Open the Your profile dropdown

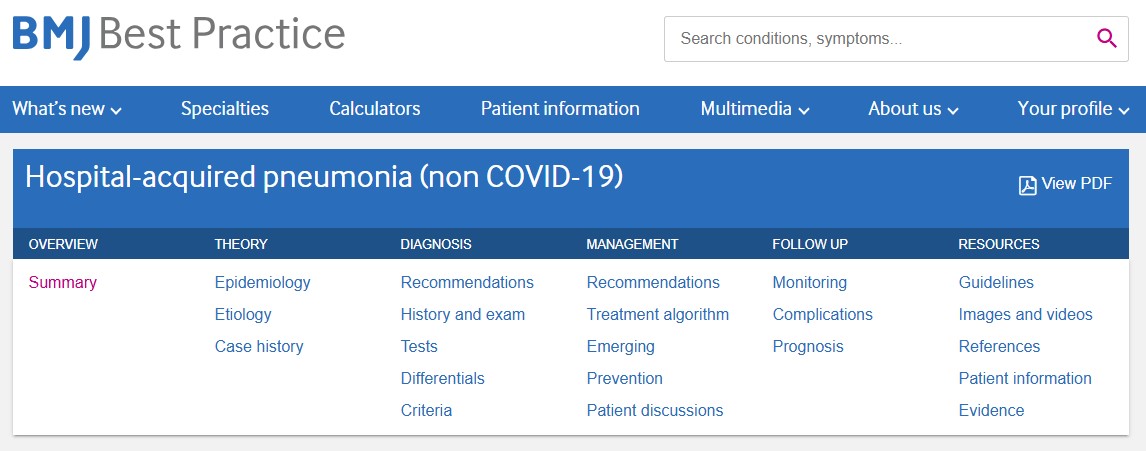(x=1073, y=109)
